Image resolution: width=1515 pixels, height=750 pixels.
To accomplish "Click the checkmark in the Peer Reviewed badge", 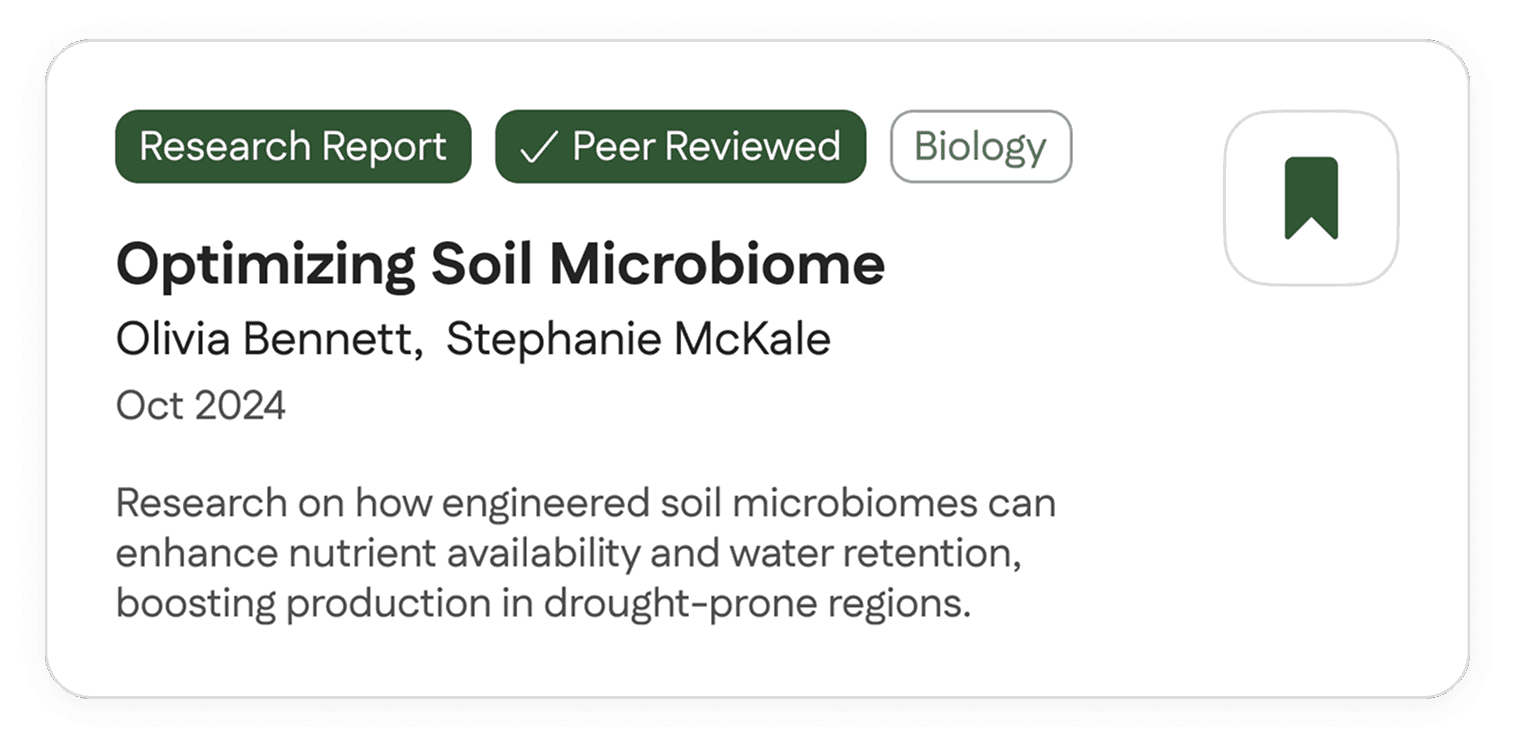I will click(538, 148).
